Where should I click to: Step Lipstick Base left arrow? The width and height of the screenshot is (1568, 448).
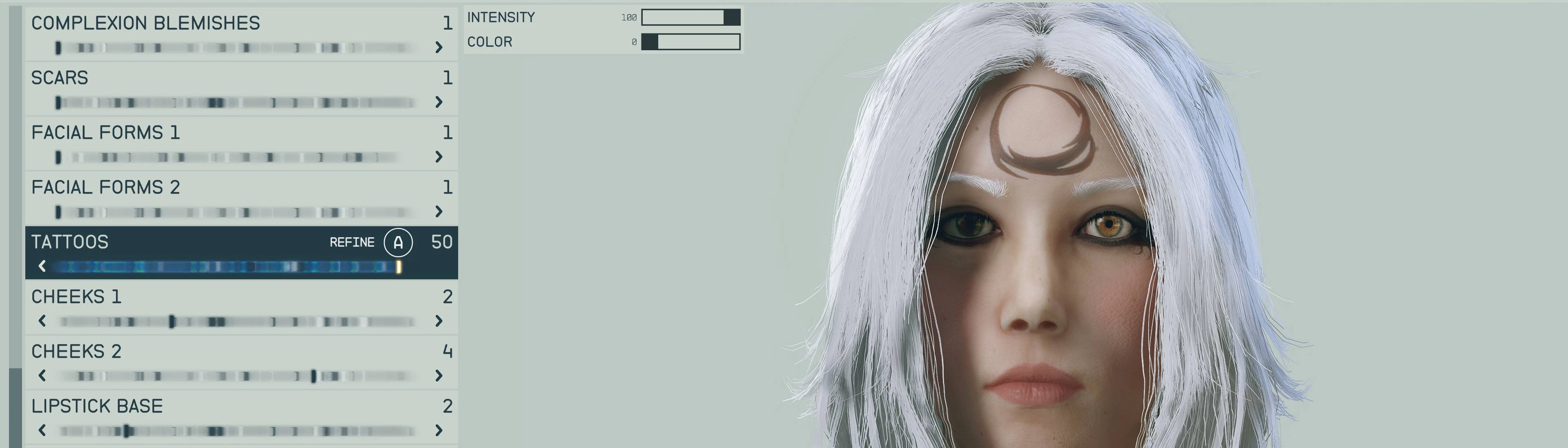click(42, 430)
